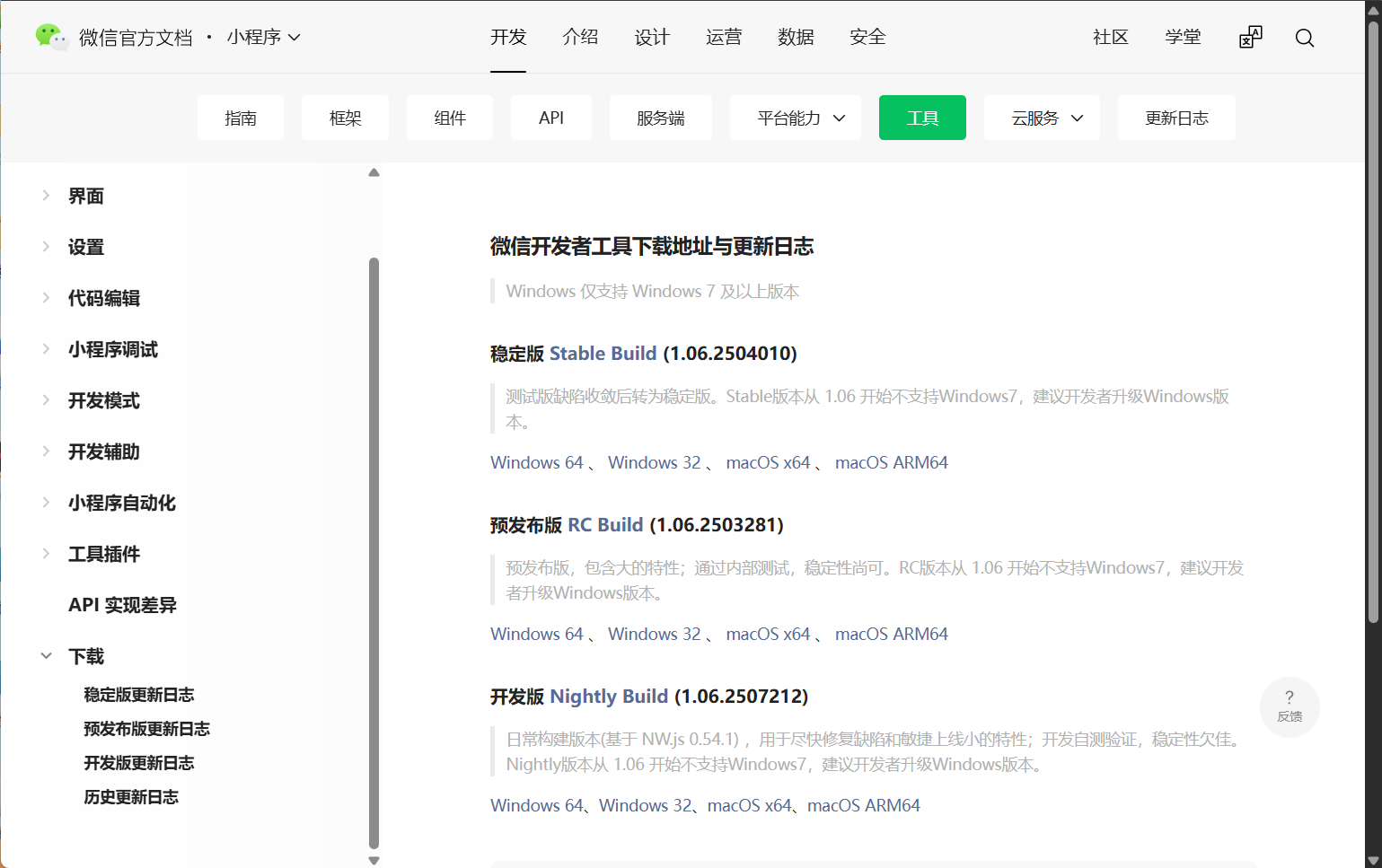Select the green 工具 button

[x=922, y=118]
